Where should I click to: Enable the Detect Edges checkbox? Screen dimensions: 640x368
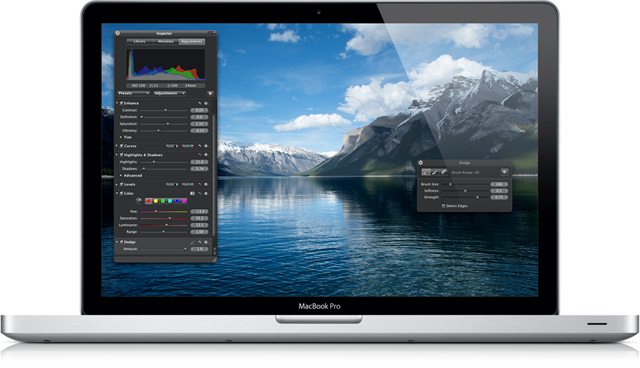(443, 206)
